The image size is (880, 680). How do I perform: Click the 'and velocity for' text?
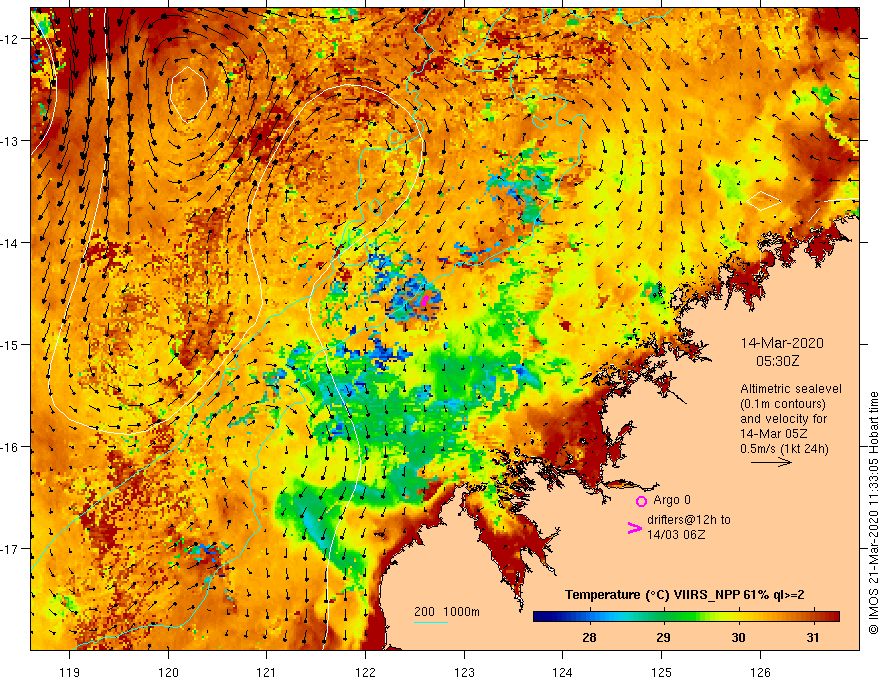pyautogui.click(x=783, y=419)
